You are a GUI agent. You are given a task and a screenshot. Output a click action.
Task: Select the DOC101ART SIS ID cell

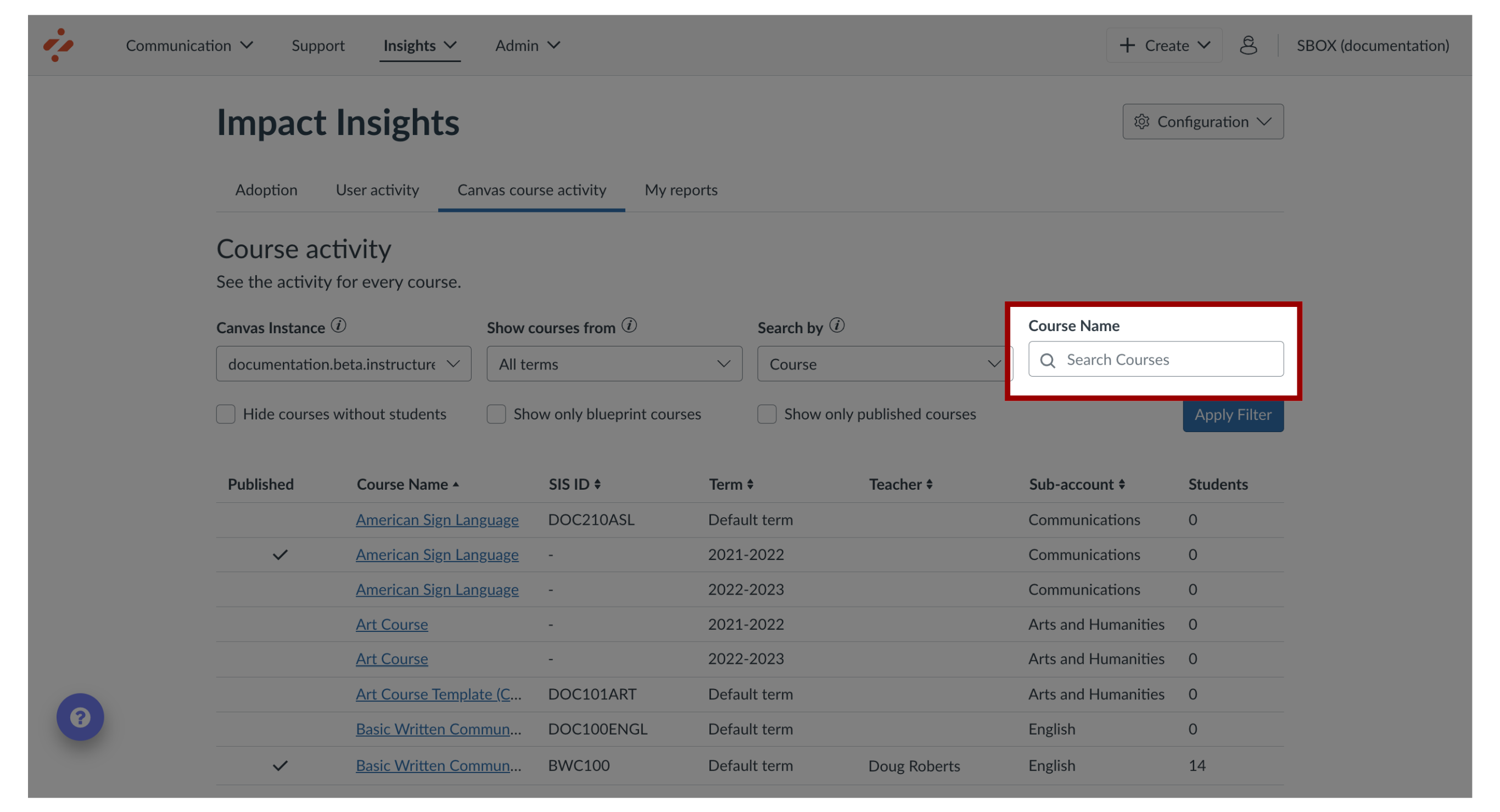tap(592, 694)
